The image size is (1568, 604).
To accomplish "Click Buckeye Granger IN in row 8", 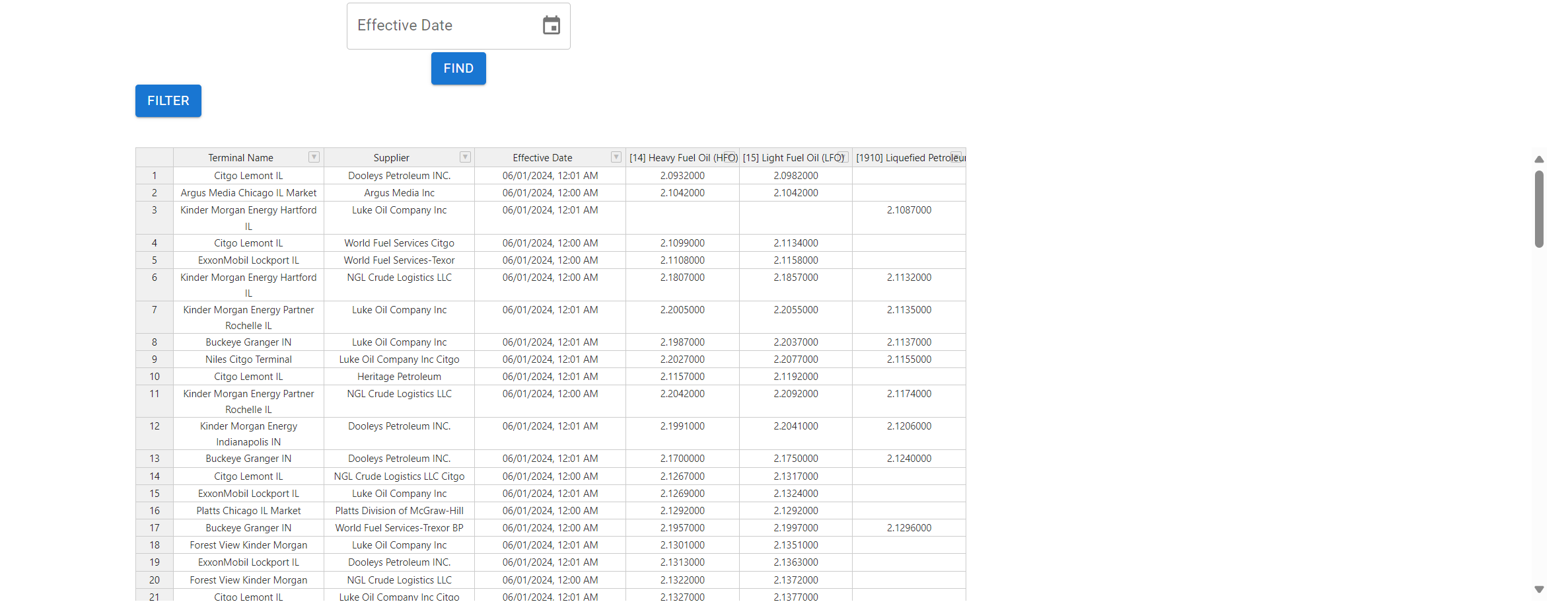I will [248, 342].
